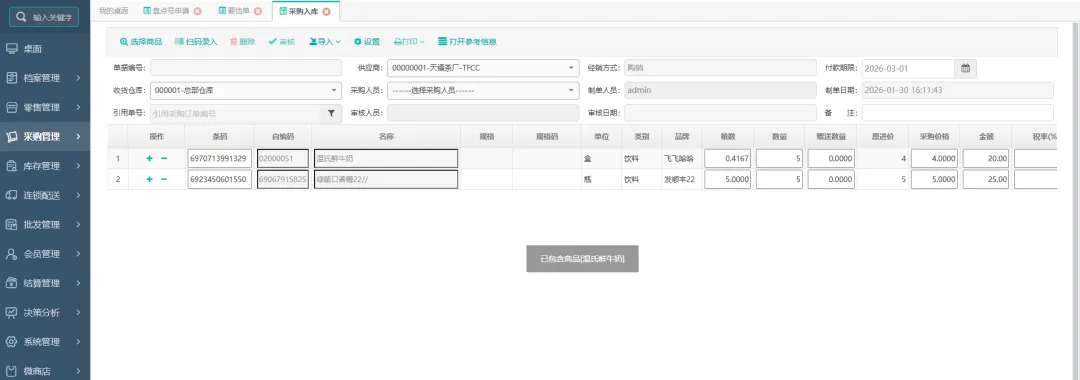Screen dimensions: 1080x380
Task: Click barcode field 6970713991329
Action: (220, 159)
